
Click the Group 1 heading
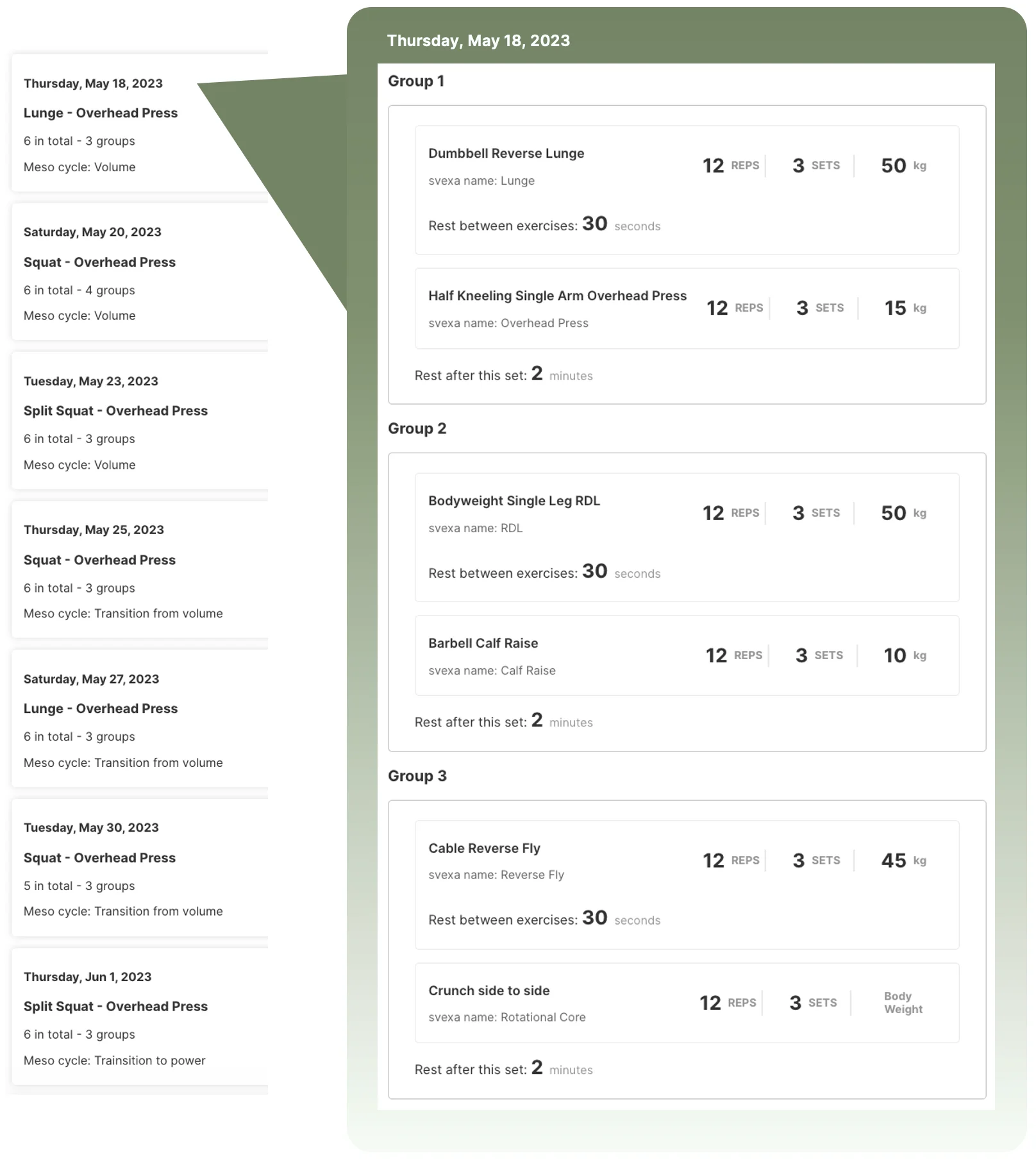point(415,81)
